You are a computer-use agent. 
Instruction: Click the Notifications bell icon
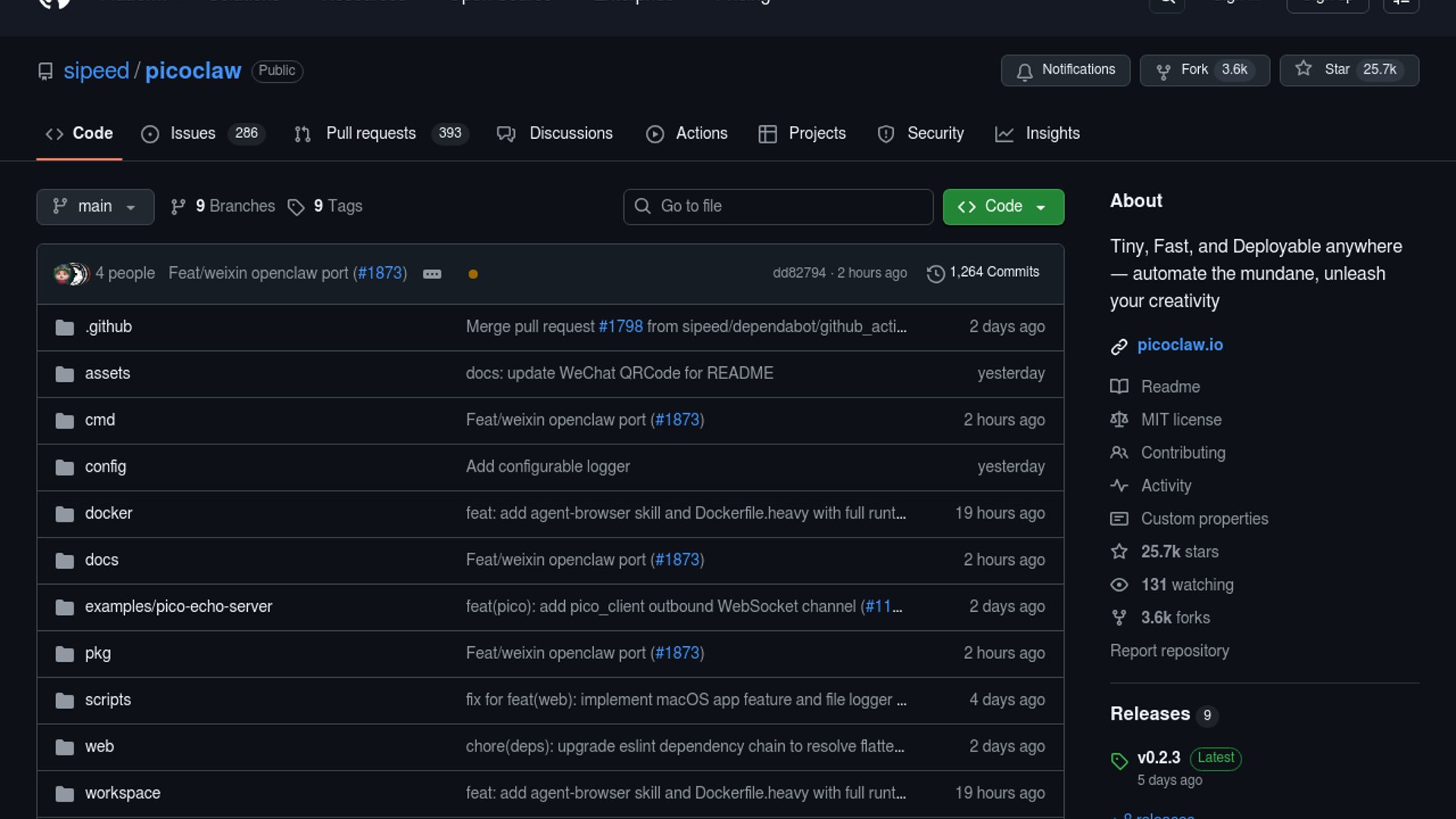click(1025, 71)
